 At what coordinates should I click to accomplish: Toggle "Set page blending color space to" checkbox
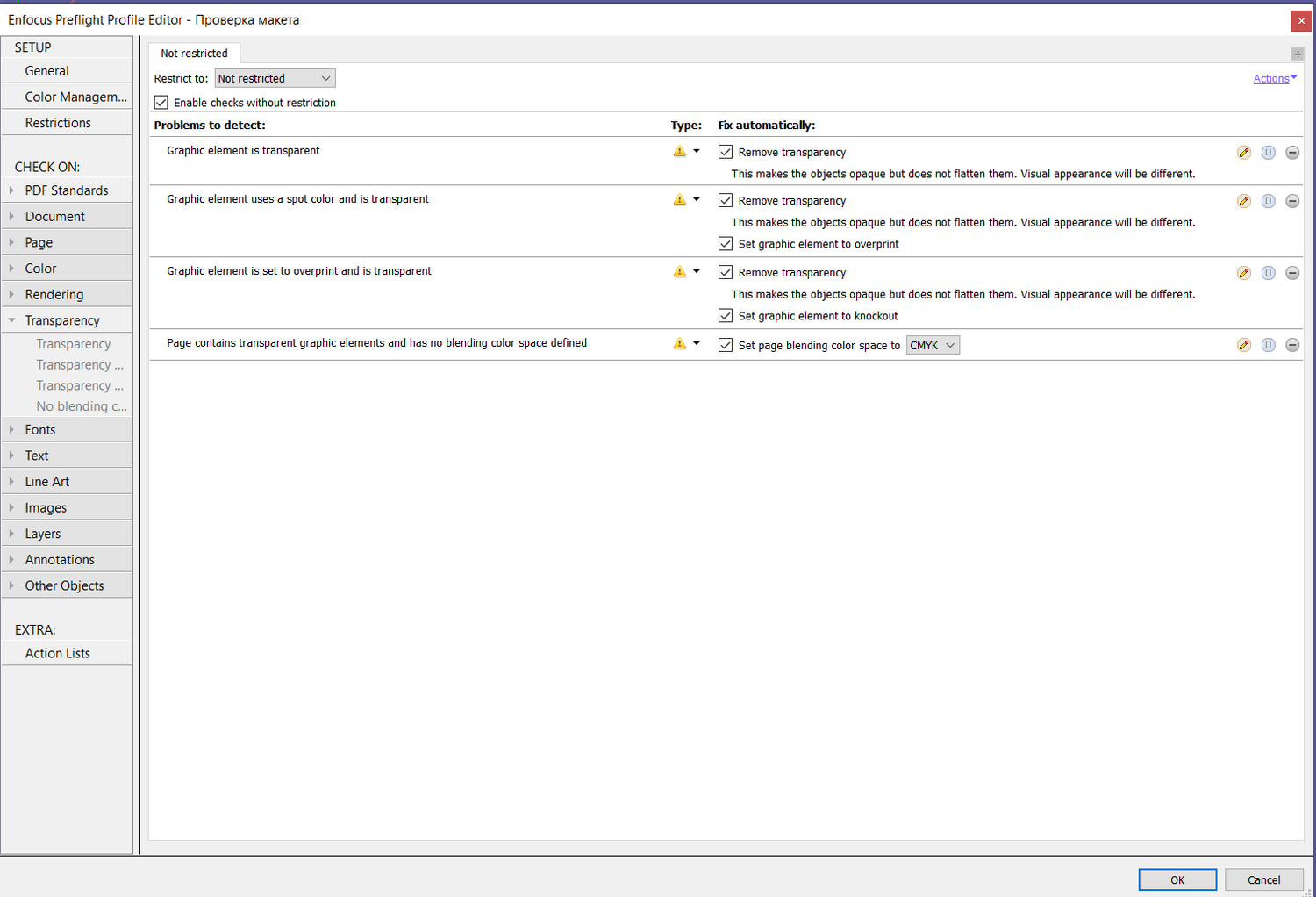click(x=726, y=345)
